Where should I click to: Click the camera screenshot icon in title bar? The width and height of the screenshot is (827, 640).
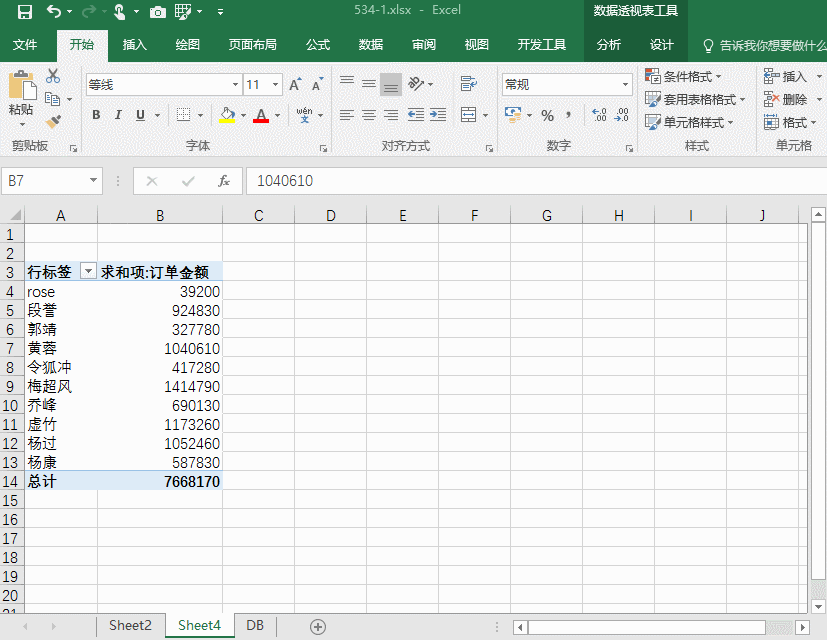coord(157,12)
